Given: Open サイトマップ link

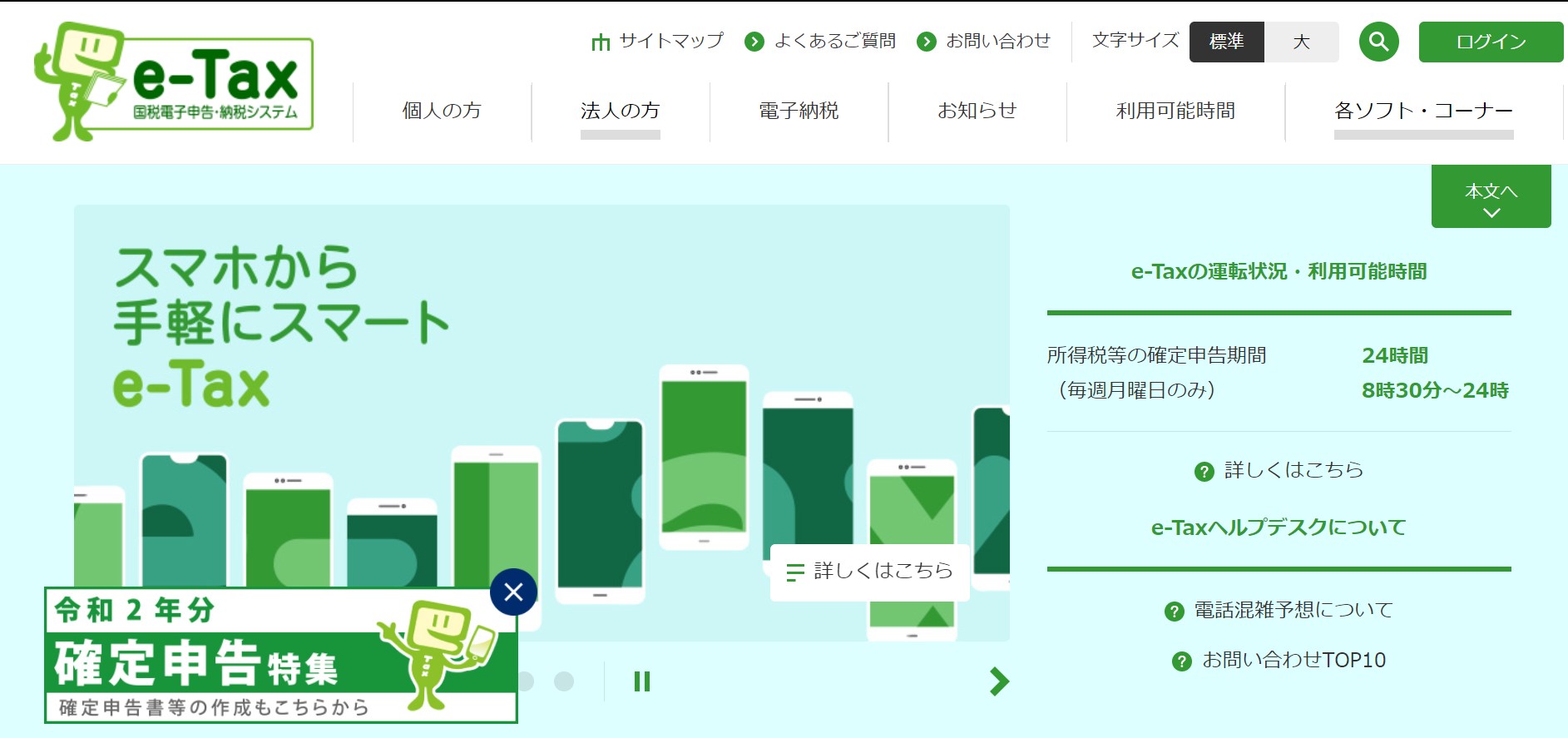Looking at the screenshot, I should pyautogui.click(x=670, y=41).
